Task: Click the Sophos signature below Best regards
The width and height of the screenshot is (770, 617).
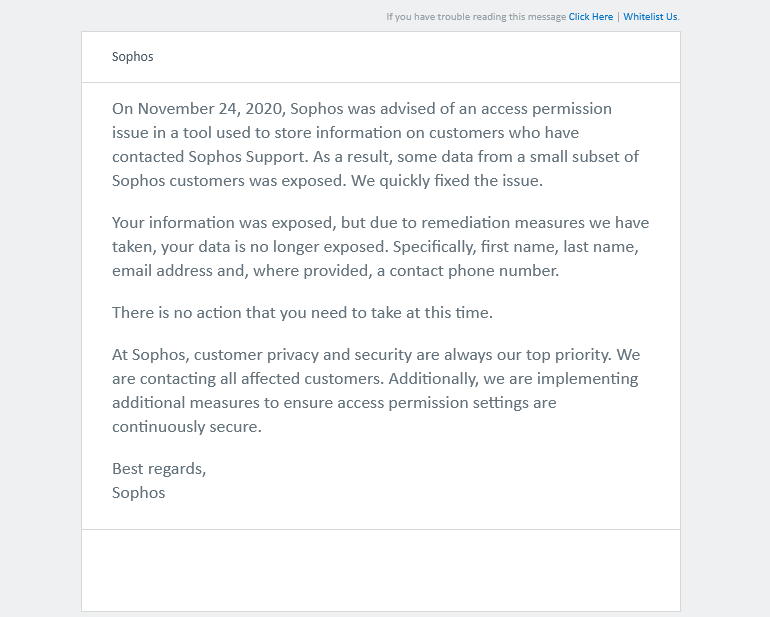Action: [139, 492]
